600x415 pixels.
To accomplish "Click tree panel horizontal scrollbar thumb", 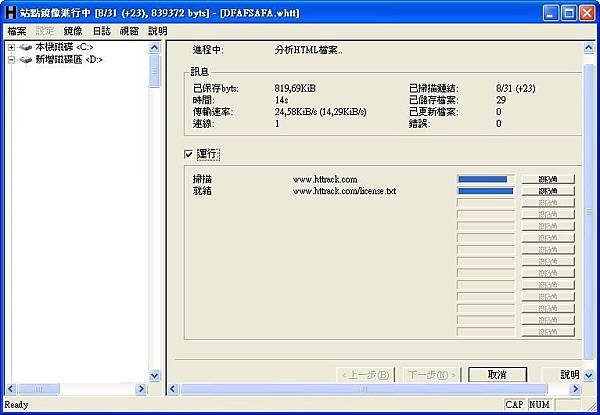I will coord(39,389).
